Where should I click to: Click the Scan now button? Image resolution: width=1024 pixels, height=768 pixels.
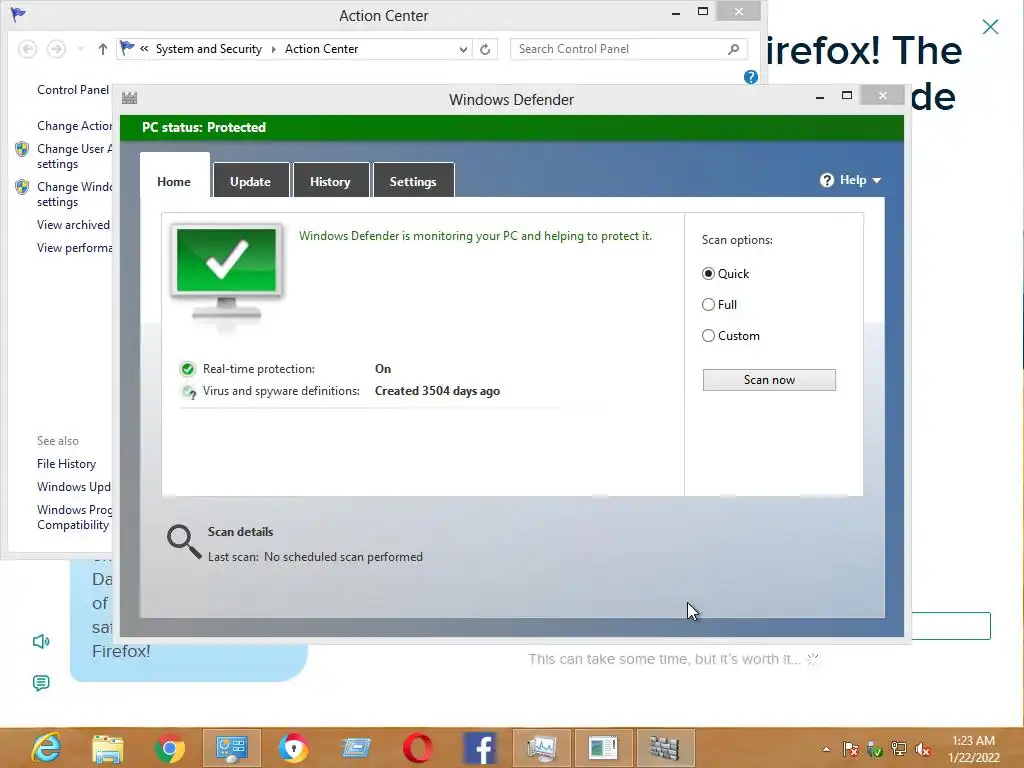(769, 380)
